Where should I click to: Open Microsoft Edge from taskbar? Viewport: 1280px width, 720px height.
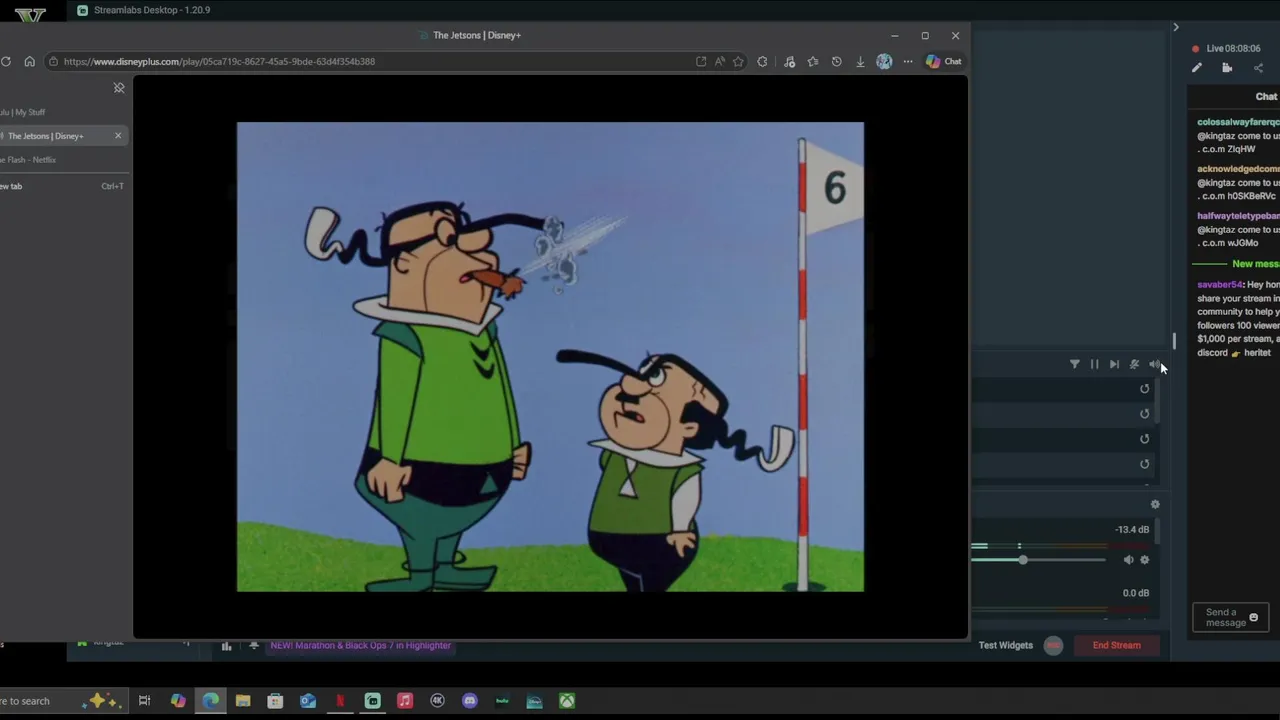pyautogui.click(x=211, y=701)
